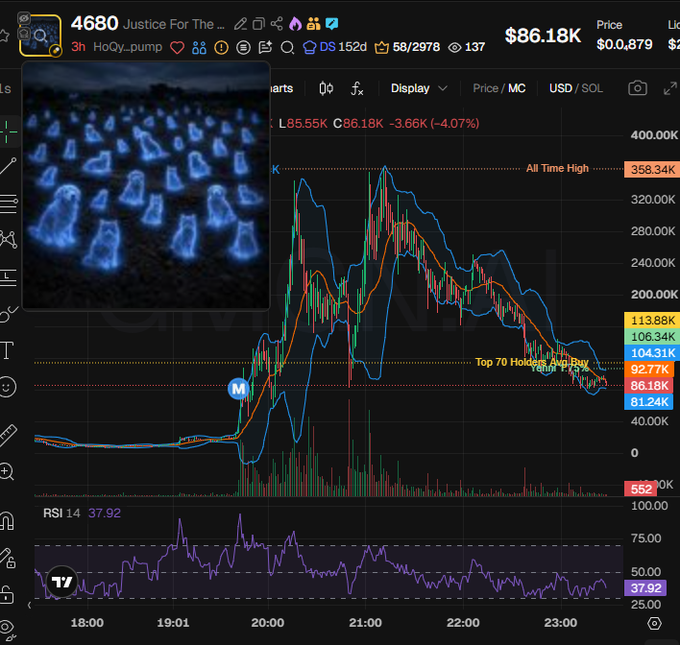This screenshot has height=645, width=680.
Task: Favorite the token with heart icon
Action: 177,47
